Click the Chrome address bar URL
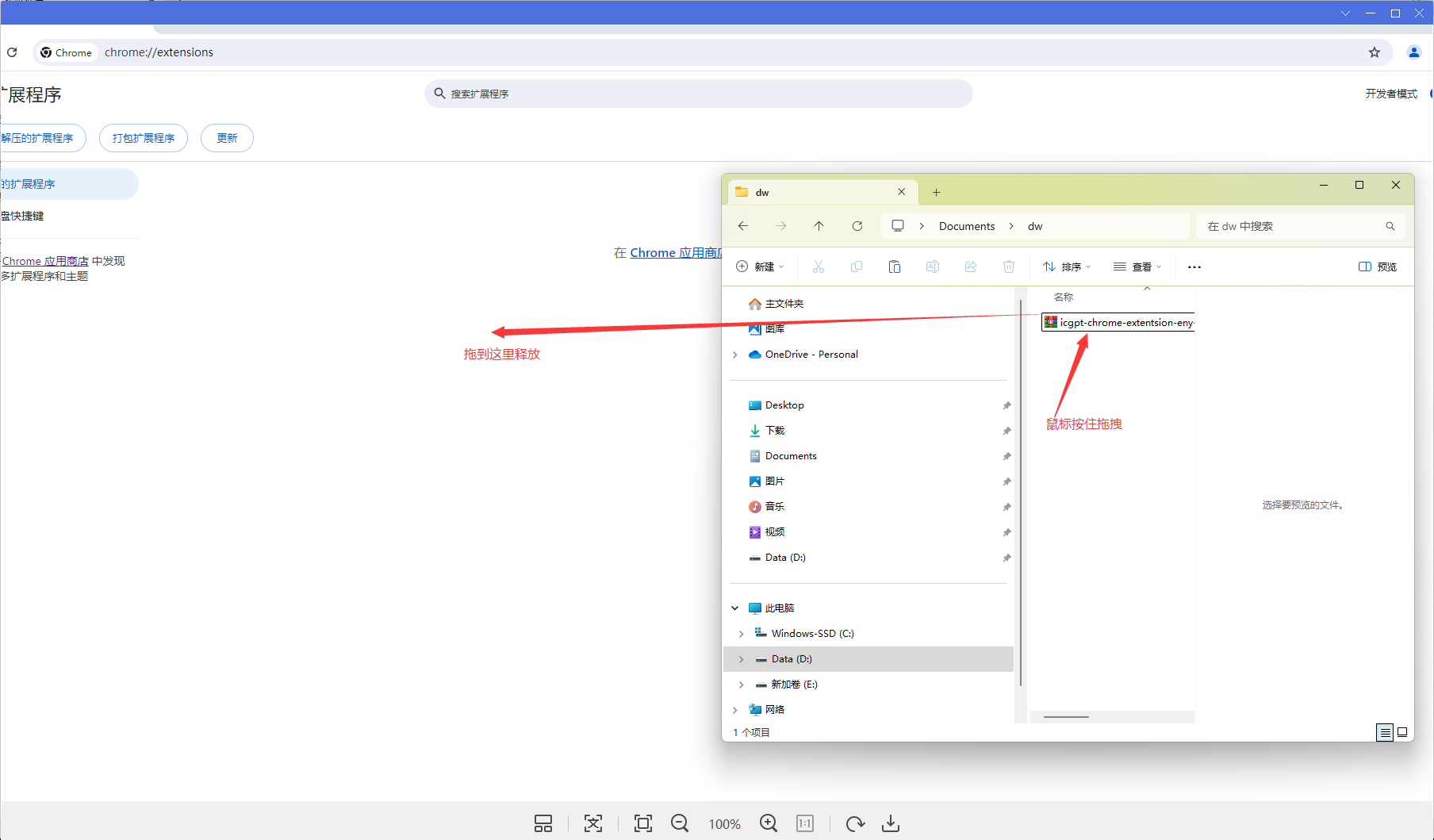The height and width of the screenshot is (840, 1434). (159, 52)
